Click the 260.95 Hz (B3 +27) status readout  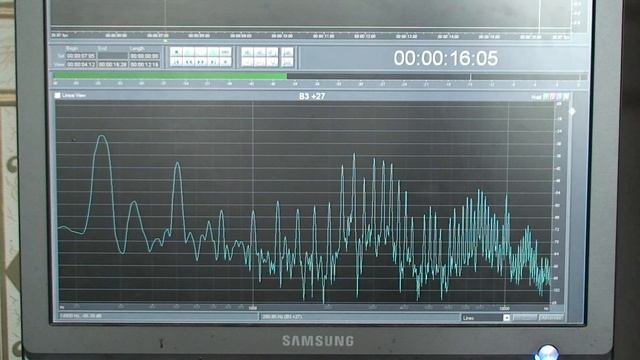[282, 317]
